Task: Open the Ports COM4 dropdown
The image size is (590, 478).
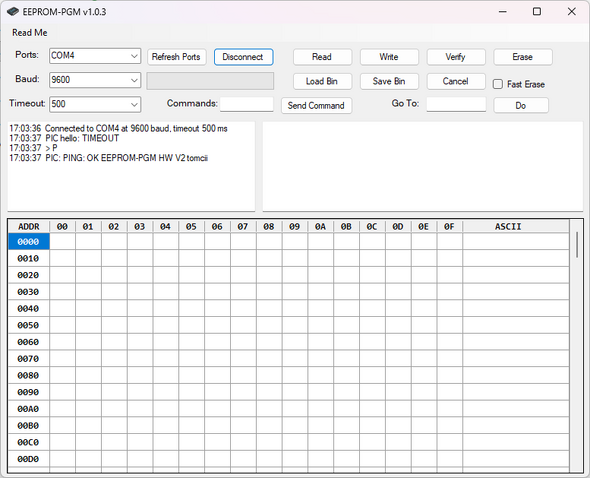Action: coord(95,56)
